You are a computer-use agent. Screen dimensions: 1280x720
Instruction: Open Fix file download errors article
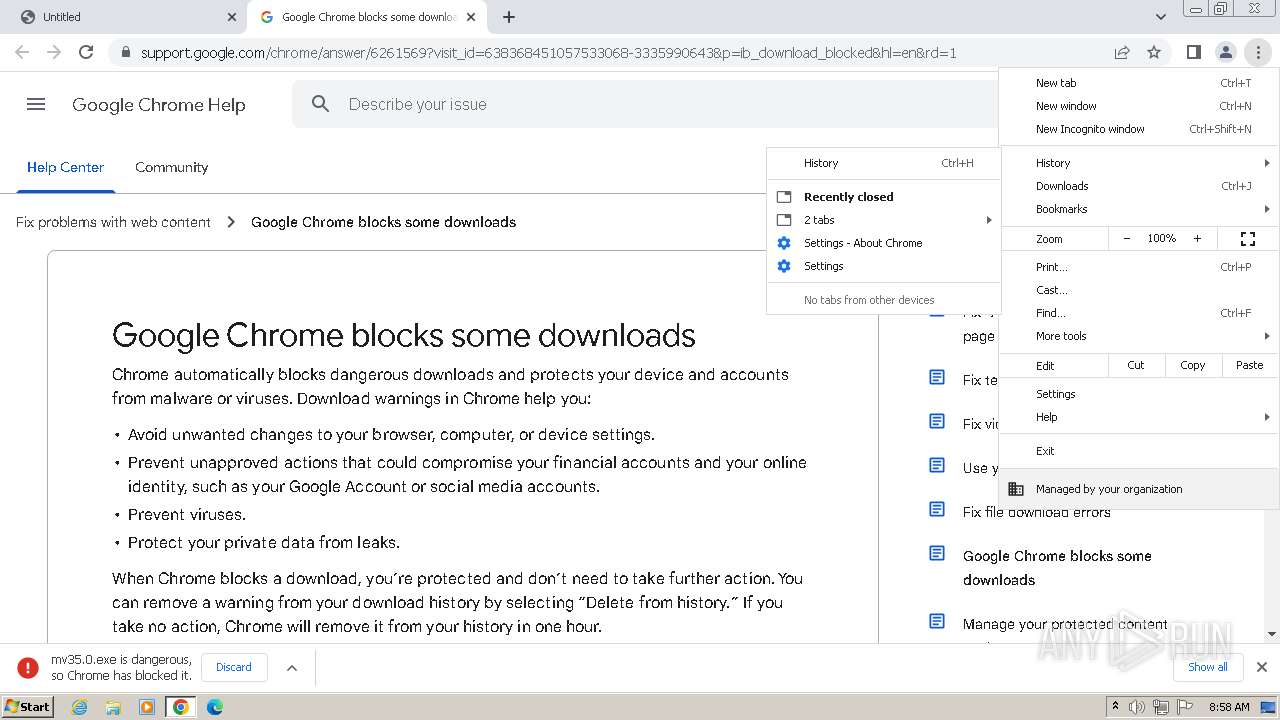click(x=1036, y=512)
